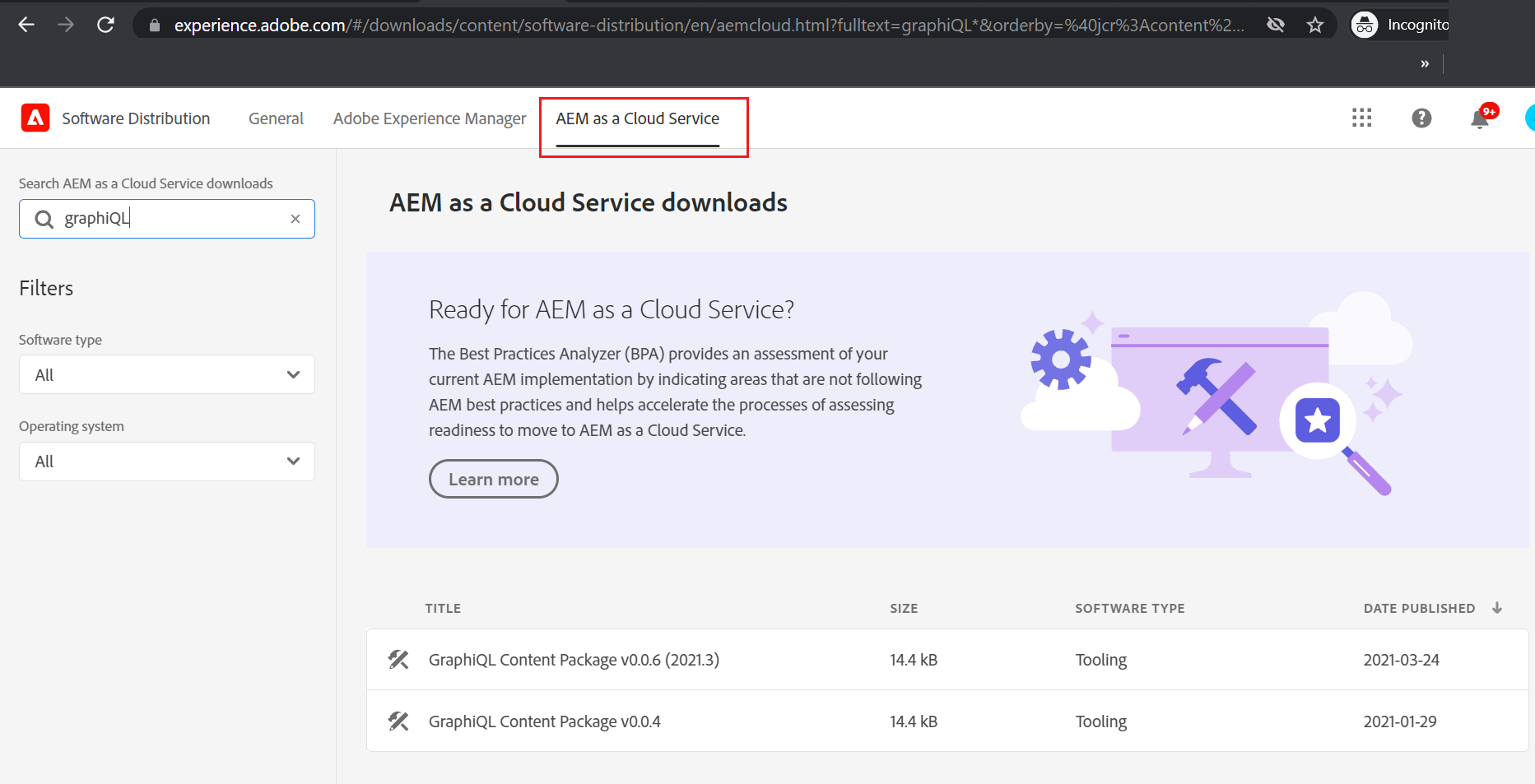Toggle Date Published sort order arrow
Screen dimensions: 1535x784
1497,608
